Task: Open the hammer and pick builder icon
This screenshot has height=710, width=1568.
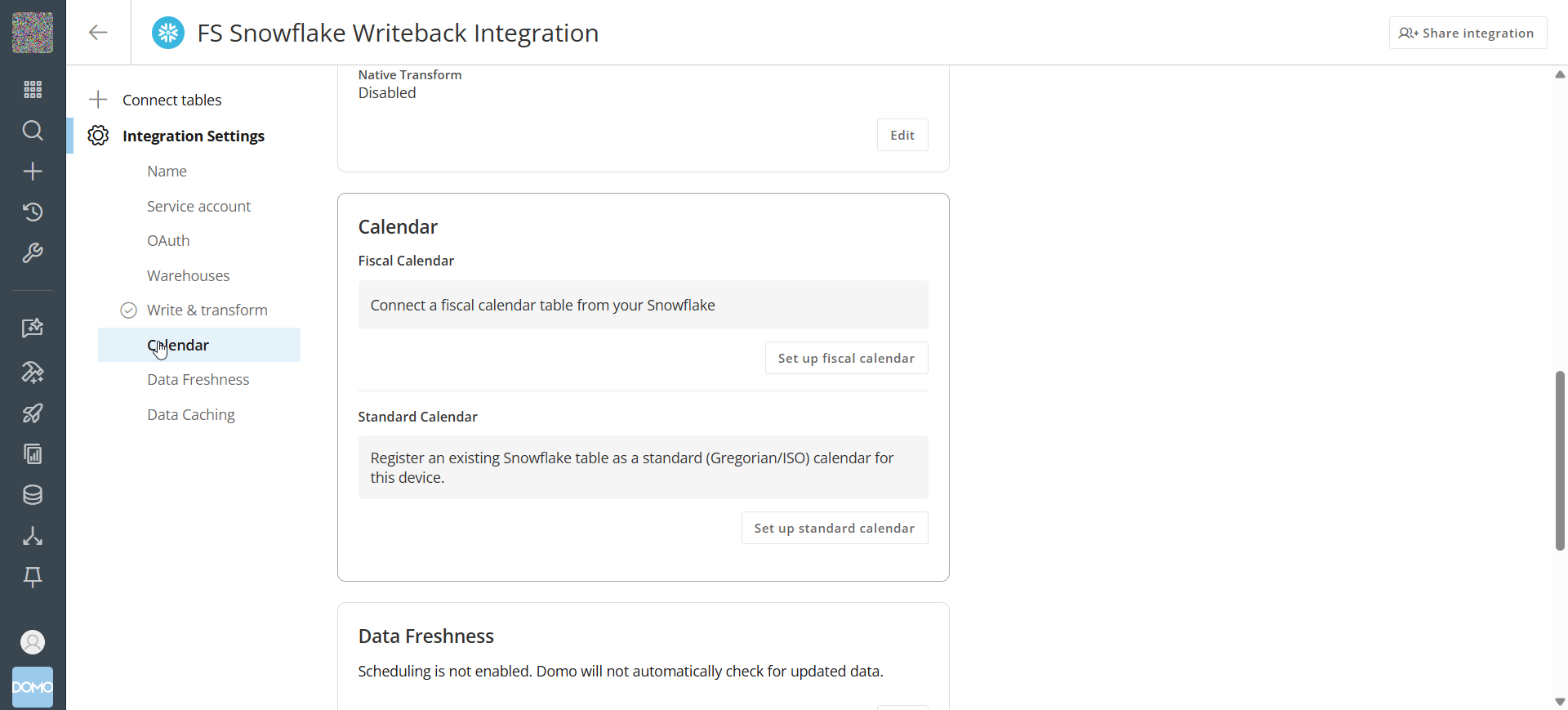Action: coord(33,373)
